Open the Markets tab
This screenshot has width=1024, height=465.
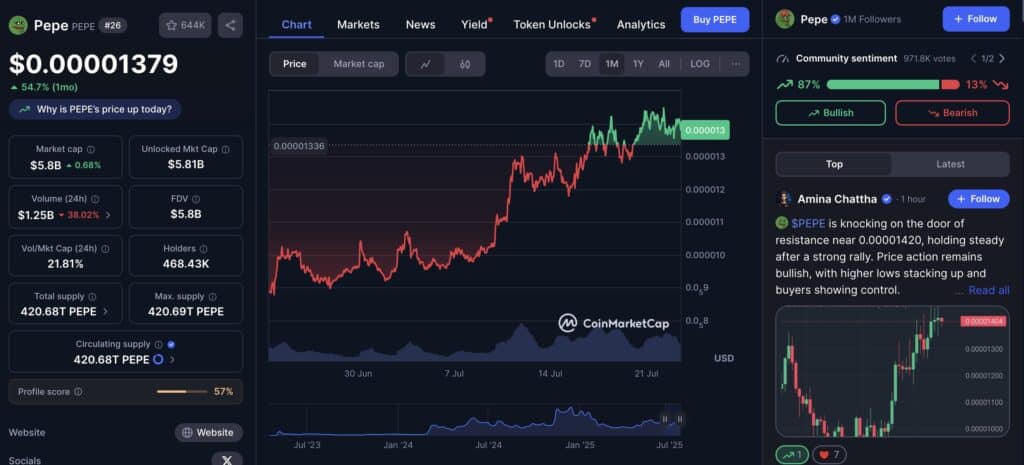pos(358,25)
